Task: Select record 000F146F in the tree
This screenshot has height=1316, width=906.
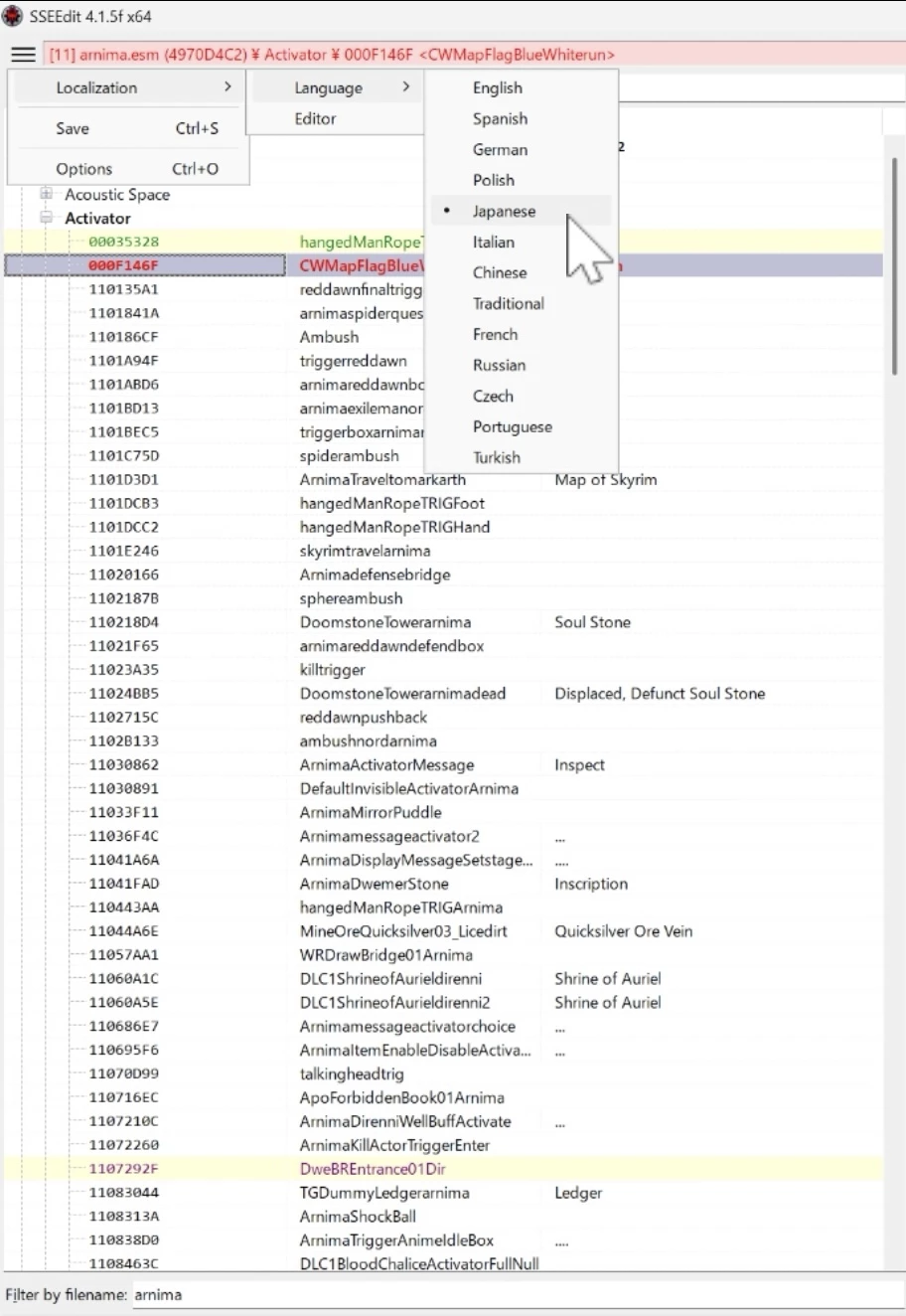Action: pos(123,265)
